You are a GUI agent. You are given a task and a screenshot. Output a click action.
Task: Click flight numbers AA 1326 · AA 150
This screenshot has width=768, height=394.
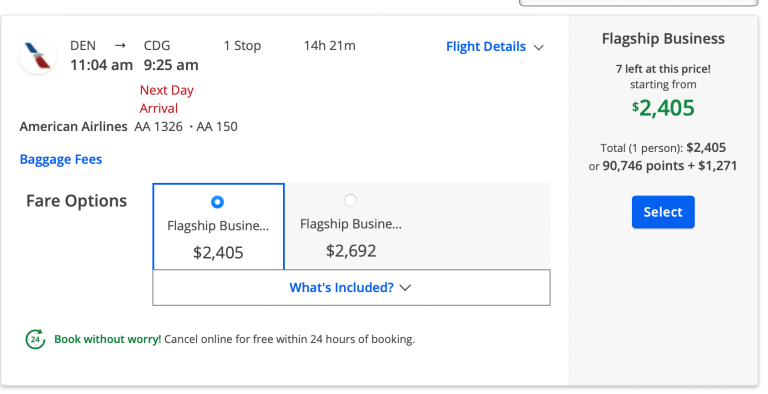(186, 126)
